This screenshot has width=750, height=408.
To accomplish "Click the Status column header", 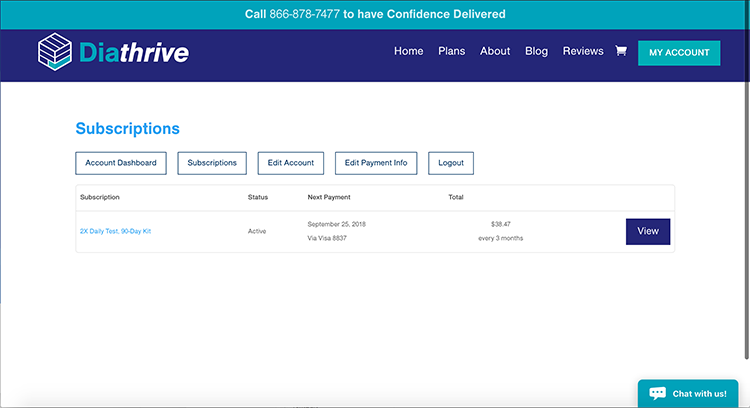I will [258, 197].
